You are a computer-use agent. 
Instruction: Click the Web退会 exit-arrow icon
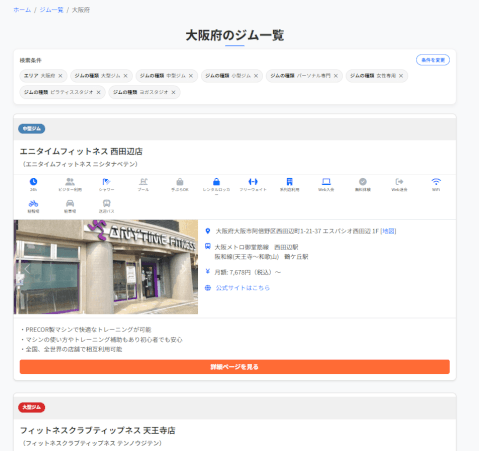click(x=399, y=182)
